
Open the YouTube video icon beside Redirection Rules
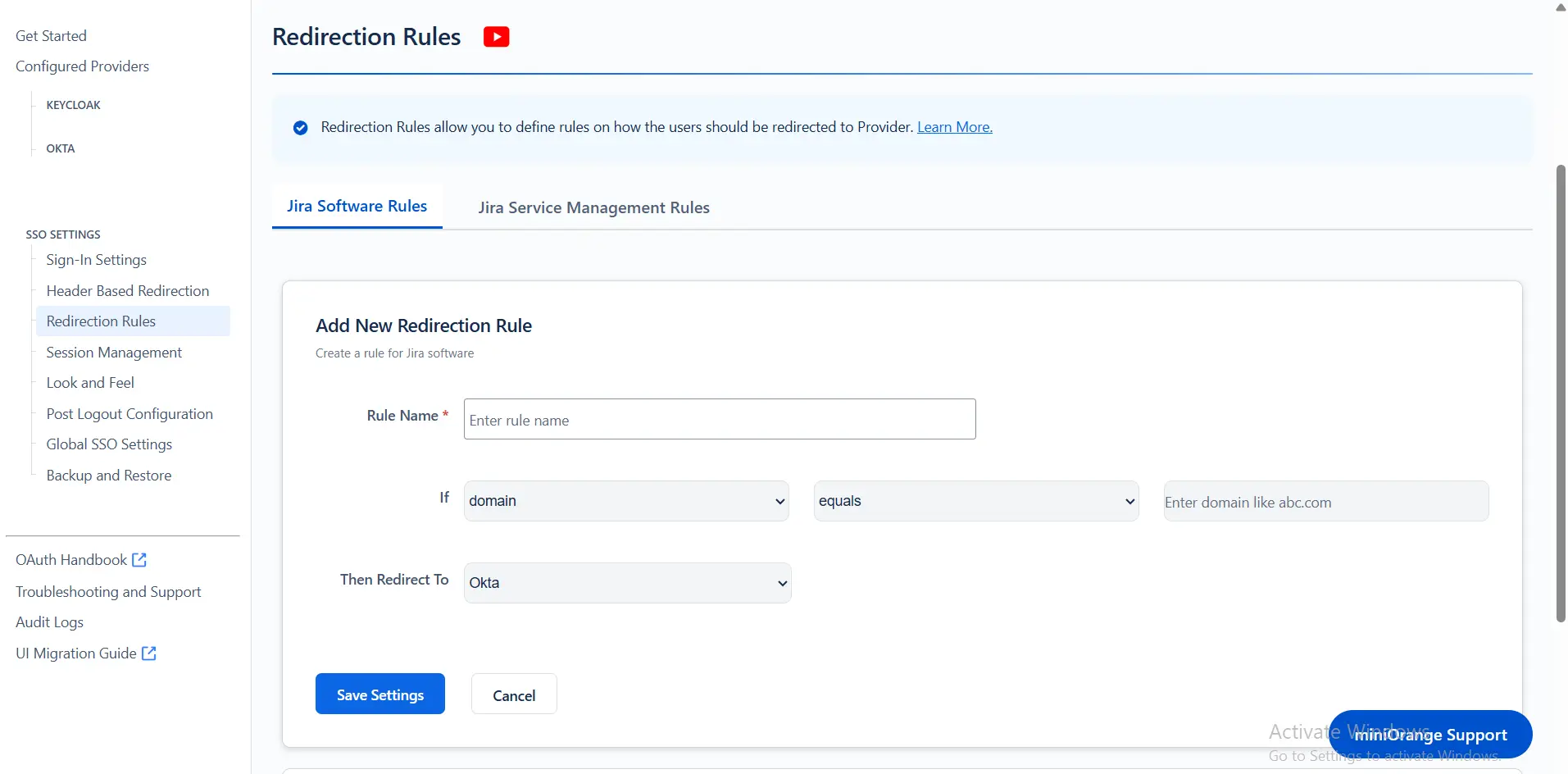(x=496, y=37)
